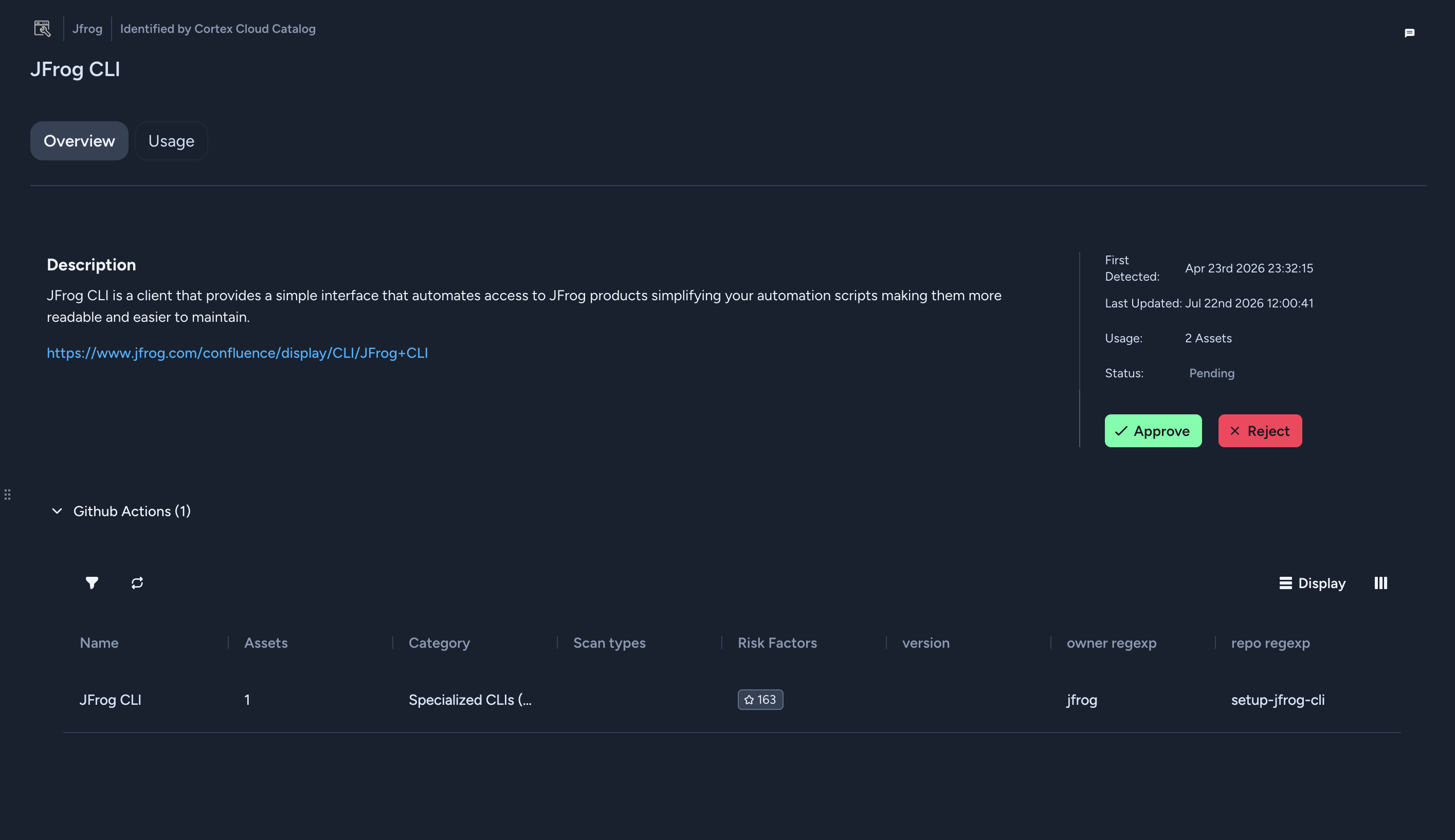Open the comments chat bubble icon
Screen dimensions: 1455x840
click(1409, 33)
